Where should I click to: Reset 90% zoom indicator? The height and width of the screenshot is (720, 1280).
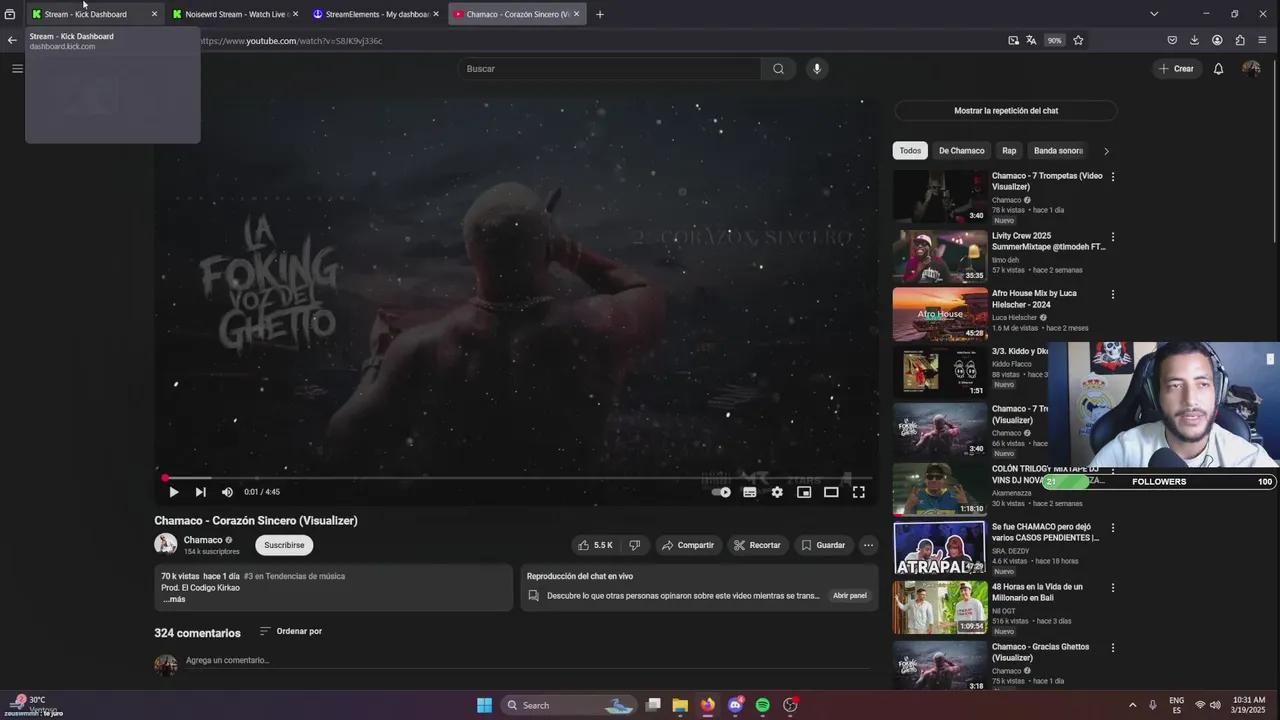point(1054,41)
